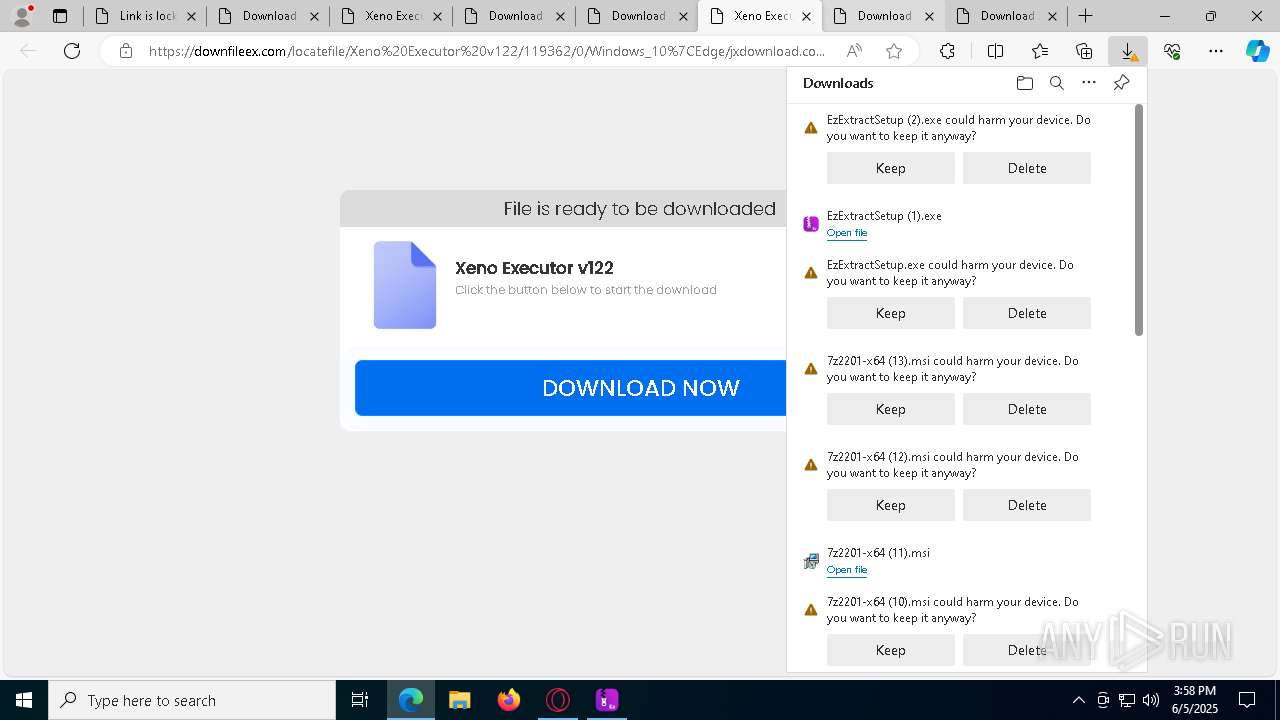Launch Opera from taskbar
1280x720 pixels.
(558, 700)
